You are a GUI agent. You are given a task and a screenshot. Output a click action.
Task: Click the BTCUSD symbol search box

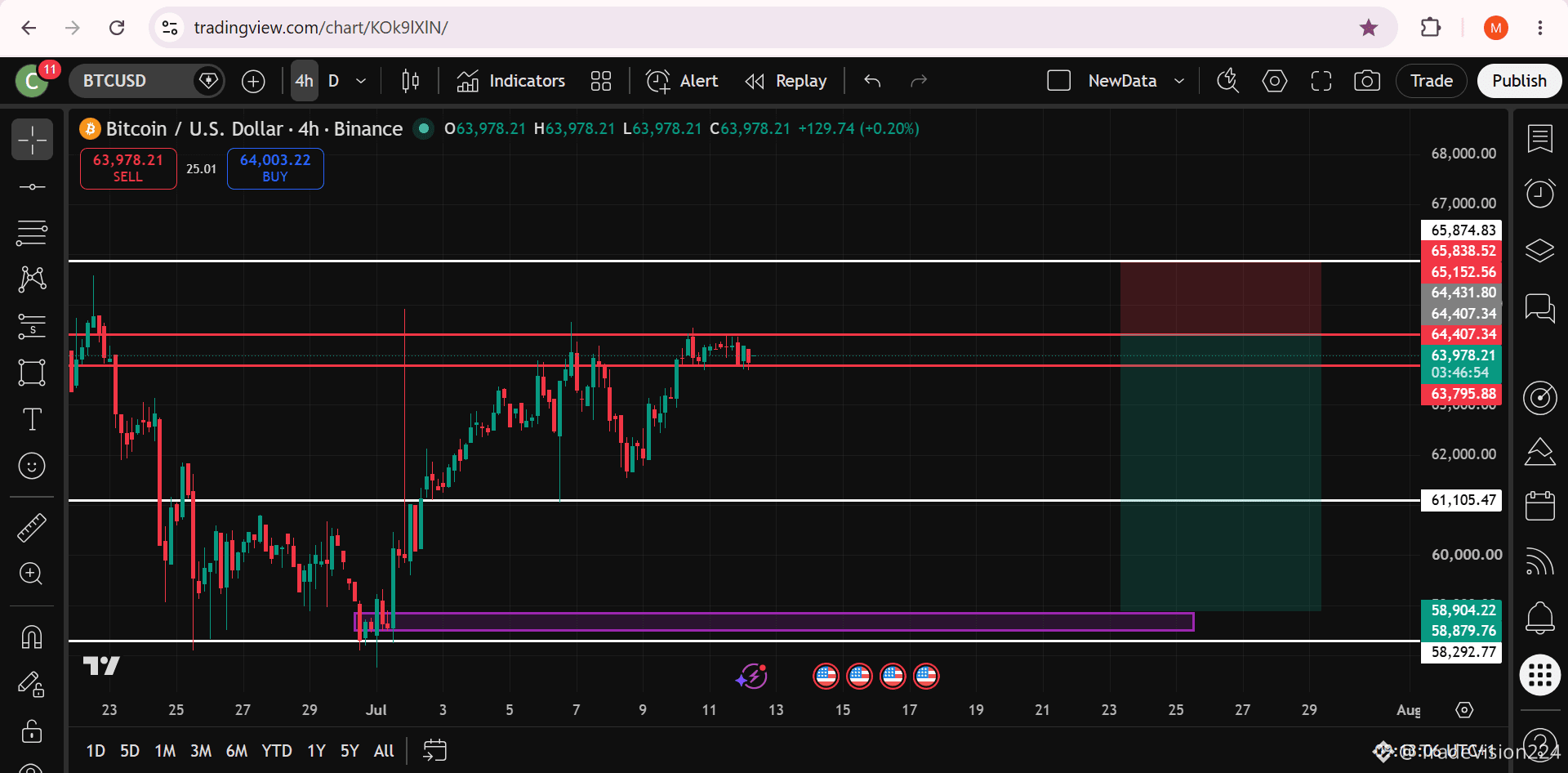147,81
